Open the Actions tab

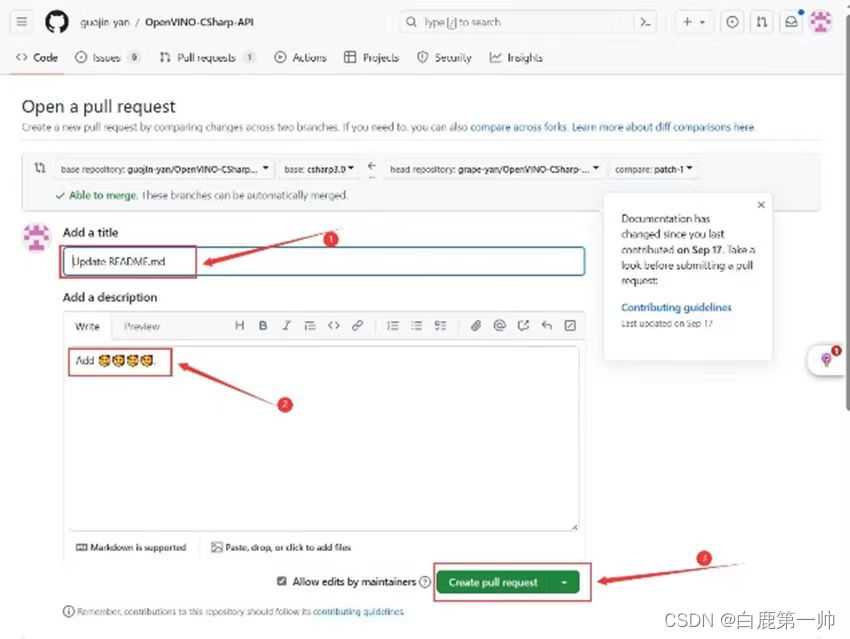click(x=300, y=57)
